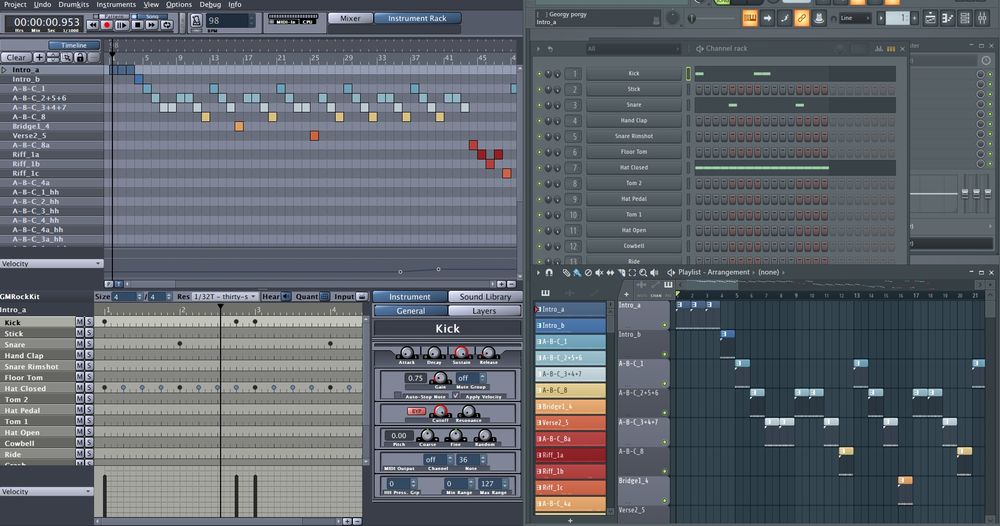
Task: Click the Timeline button
Action: click(74, 45)
